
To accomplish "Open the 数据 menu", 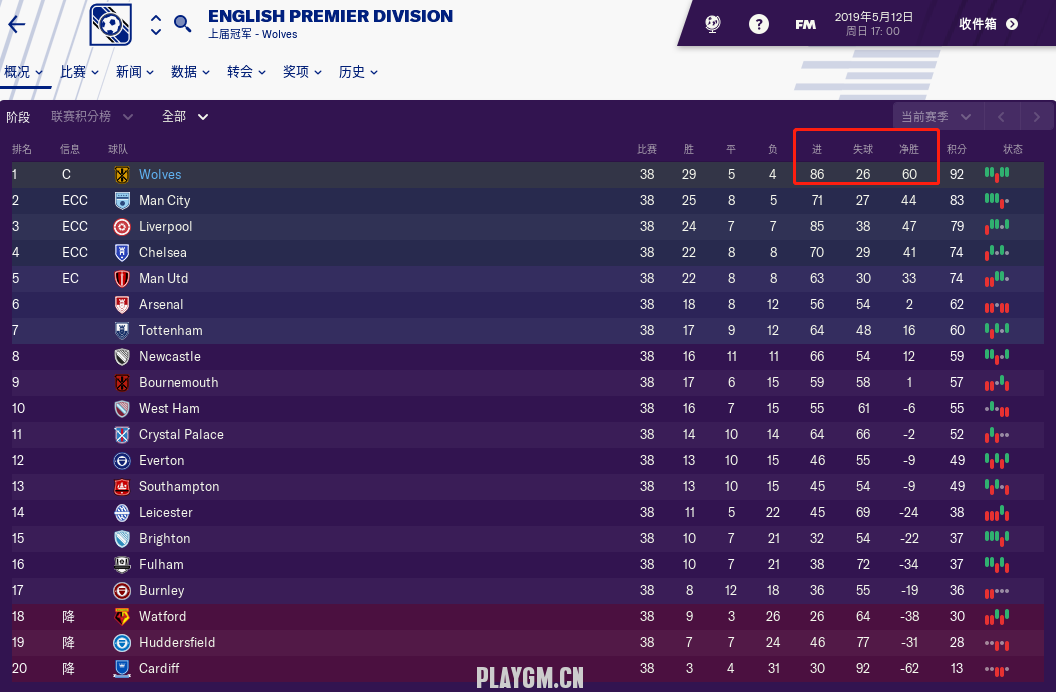I will point(190,72).
